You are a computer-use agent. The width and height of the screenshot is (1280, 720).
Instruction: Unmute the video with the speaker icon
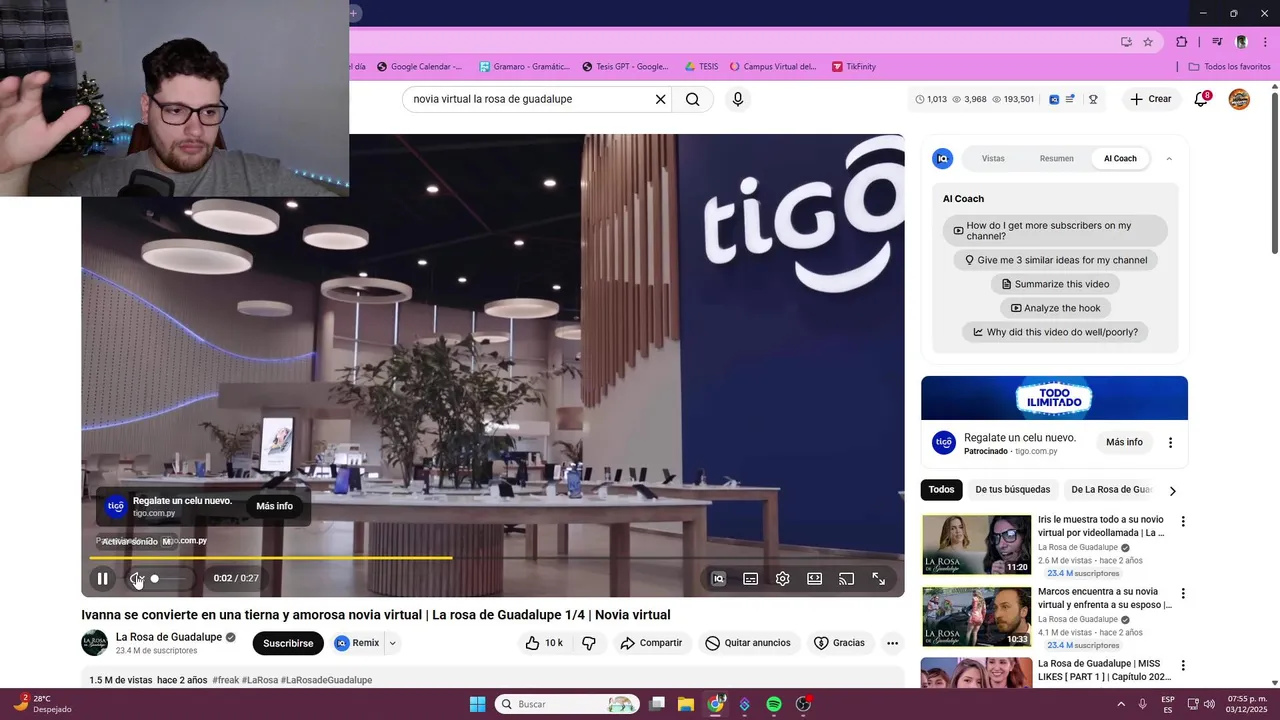(x=136, y=578)
